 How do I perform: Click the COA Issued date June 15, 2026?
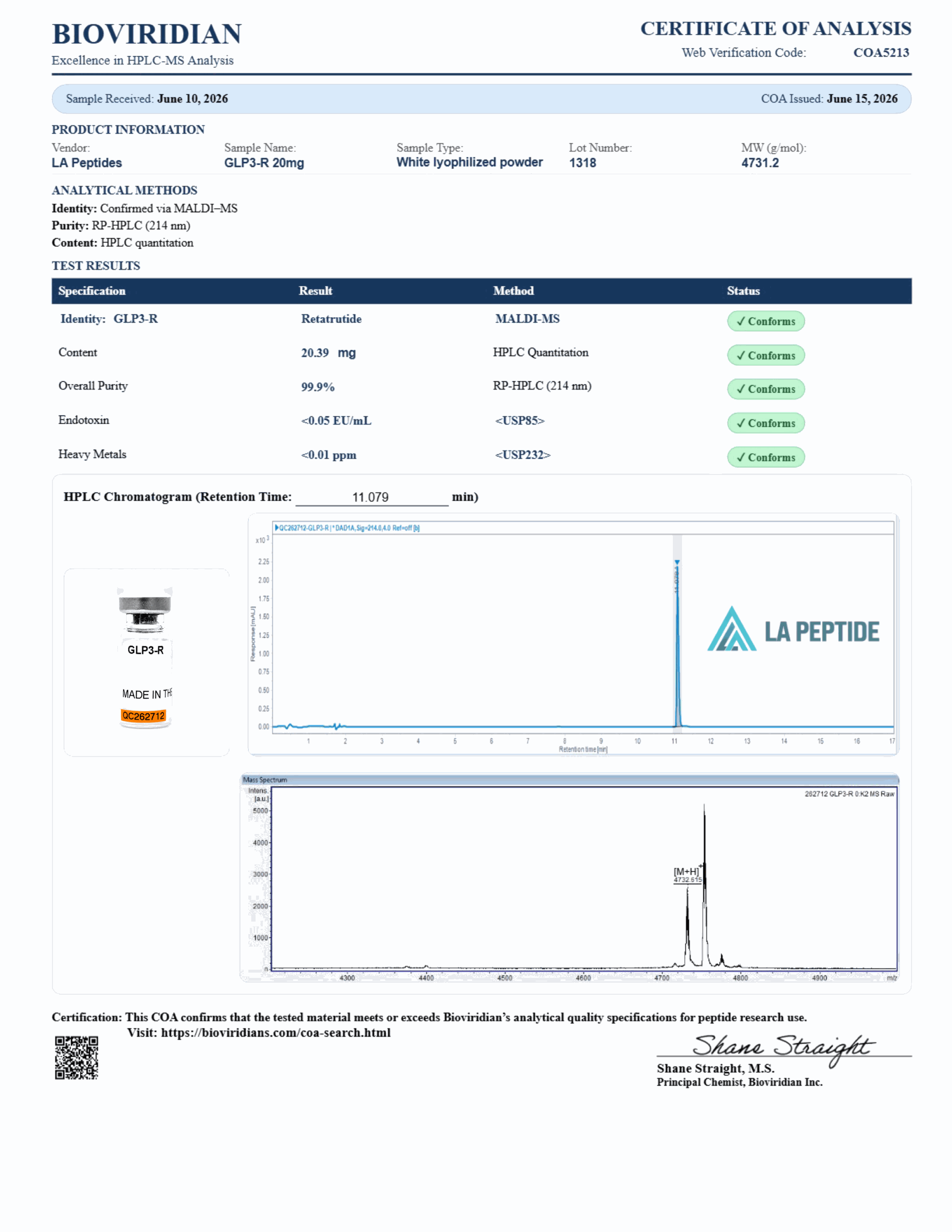pos(862,99)
